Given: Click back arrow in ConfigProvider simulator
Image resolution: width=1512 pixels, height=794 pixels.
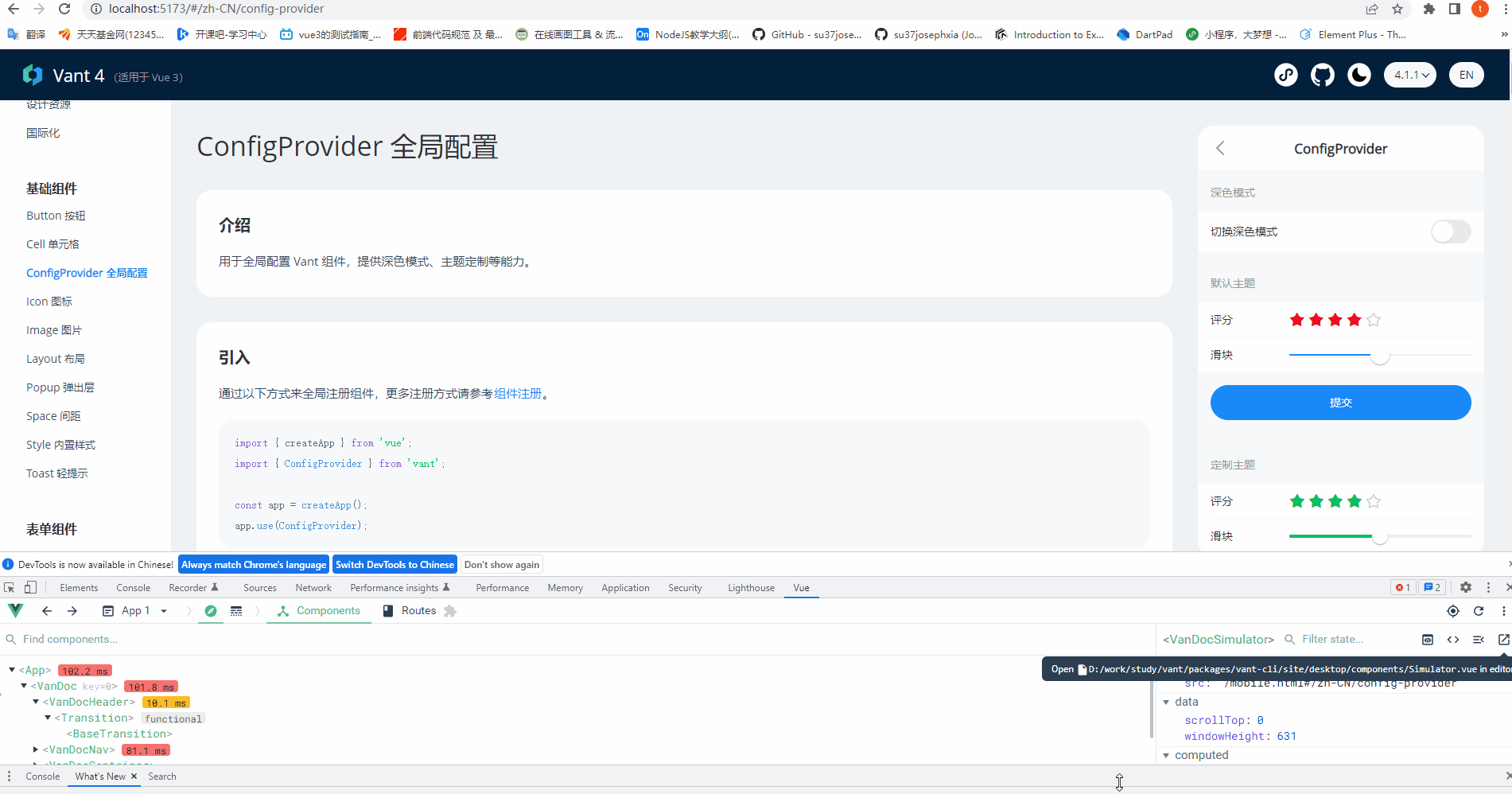Looking at the screenshot, I should click(x=1221, y=148).
